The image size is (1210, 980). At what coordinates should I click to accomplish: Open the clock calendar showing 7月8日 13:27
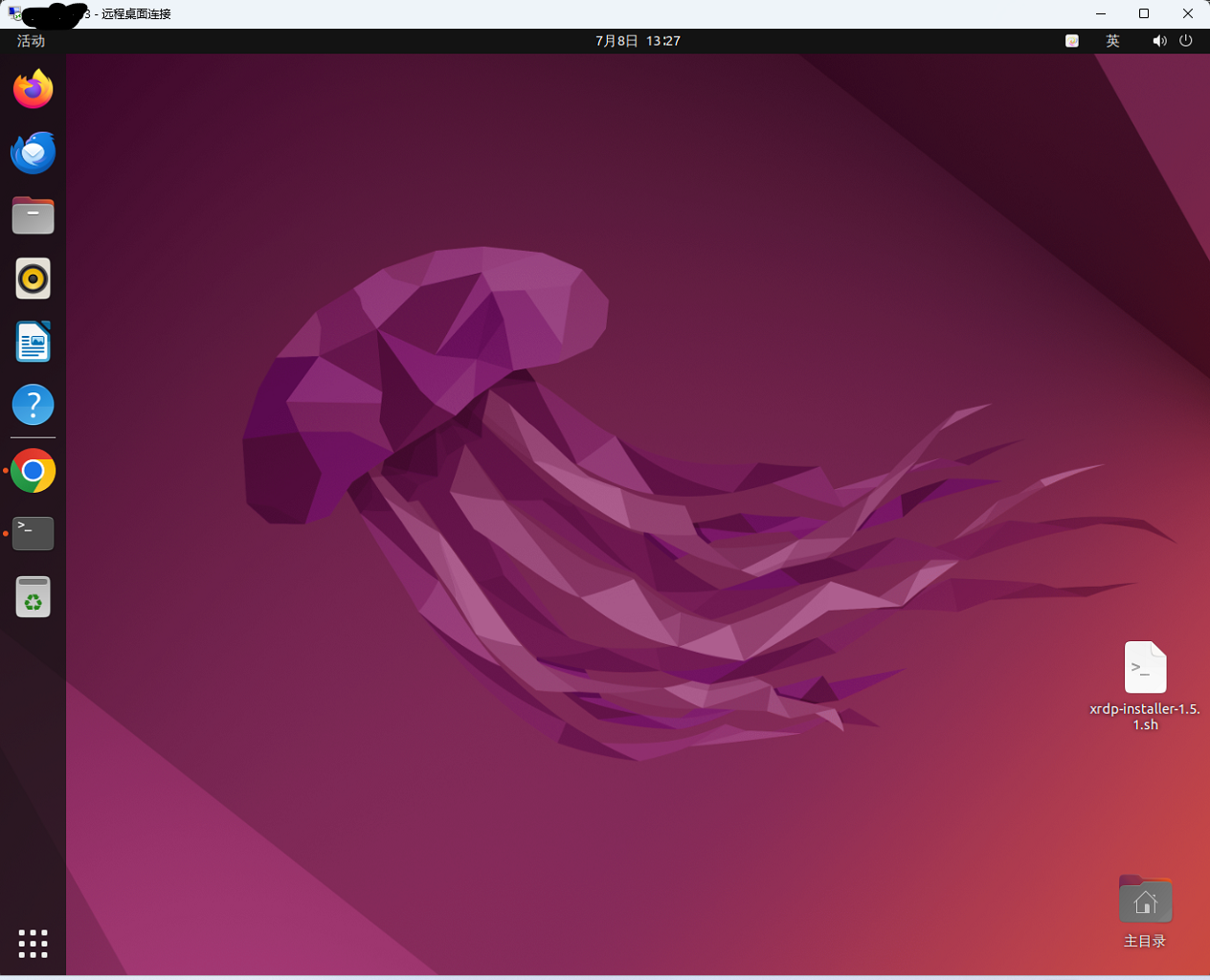[x=638, y=41]
